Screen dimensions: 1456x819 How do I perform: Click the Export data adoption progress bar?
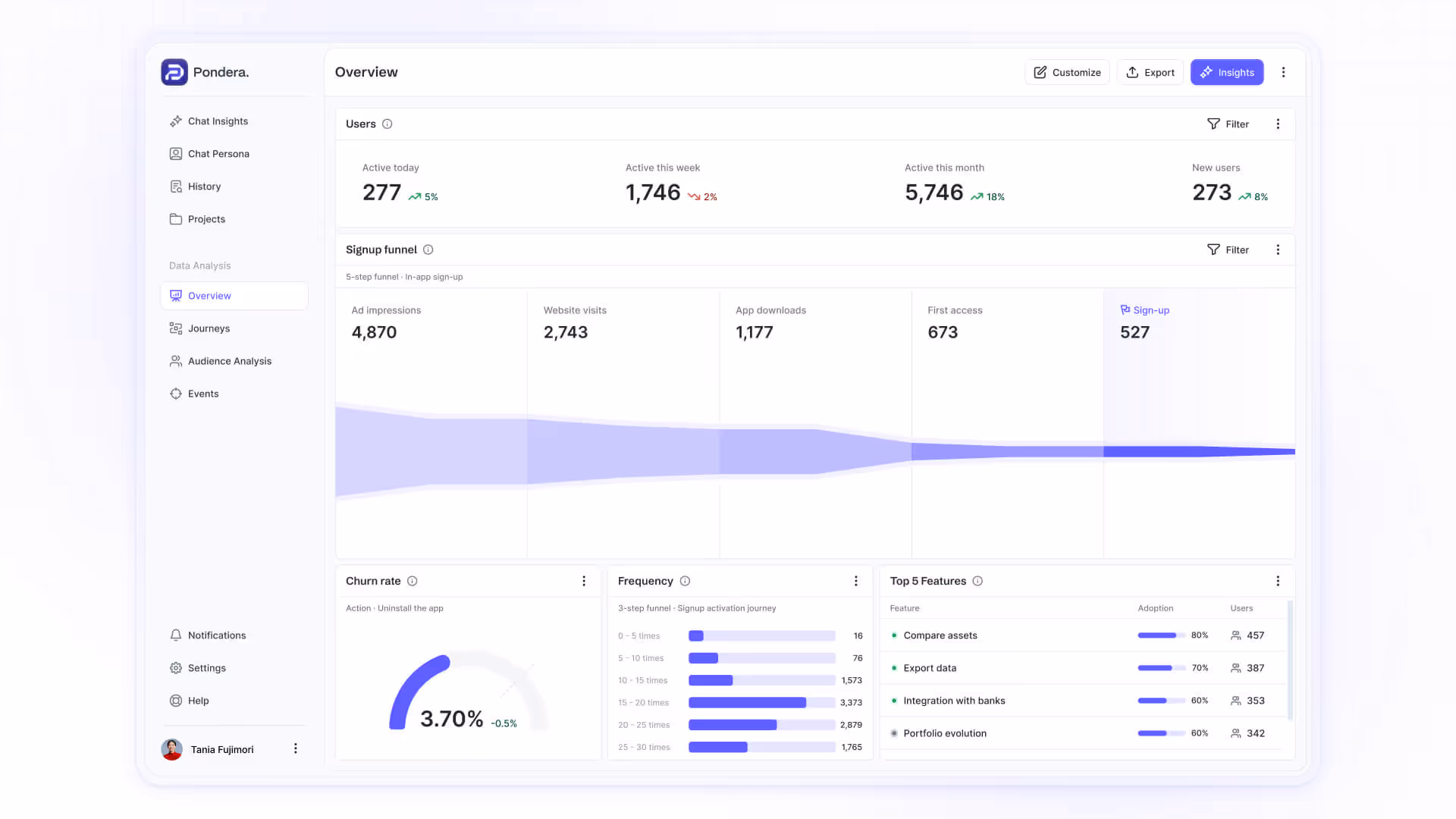click(1160, 668)
